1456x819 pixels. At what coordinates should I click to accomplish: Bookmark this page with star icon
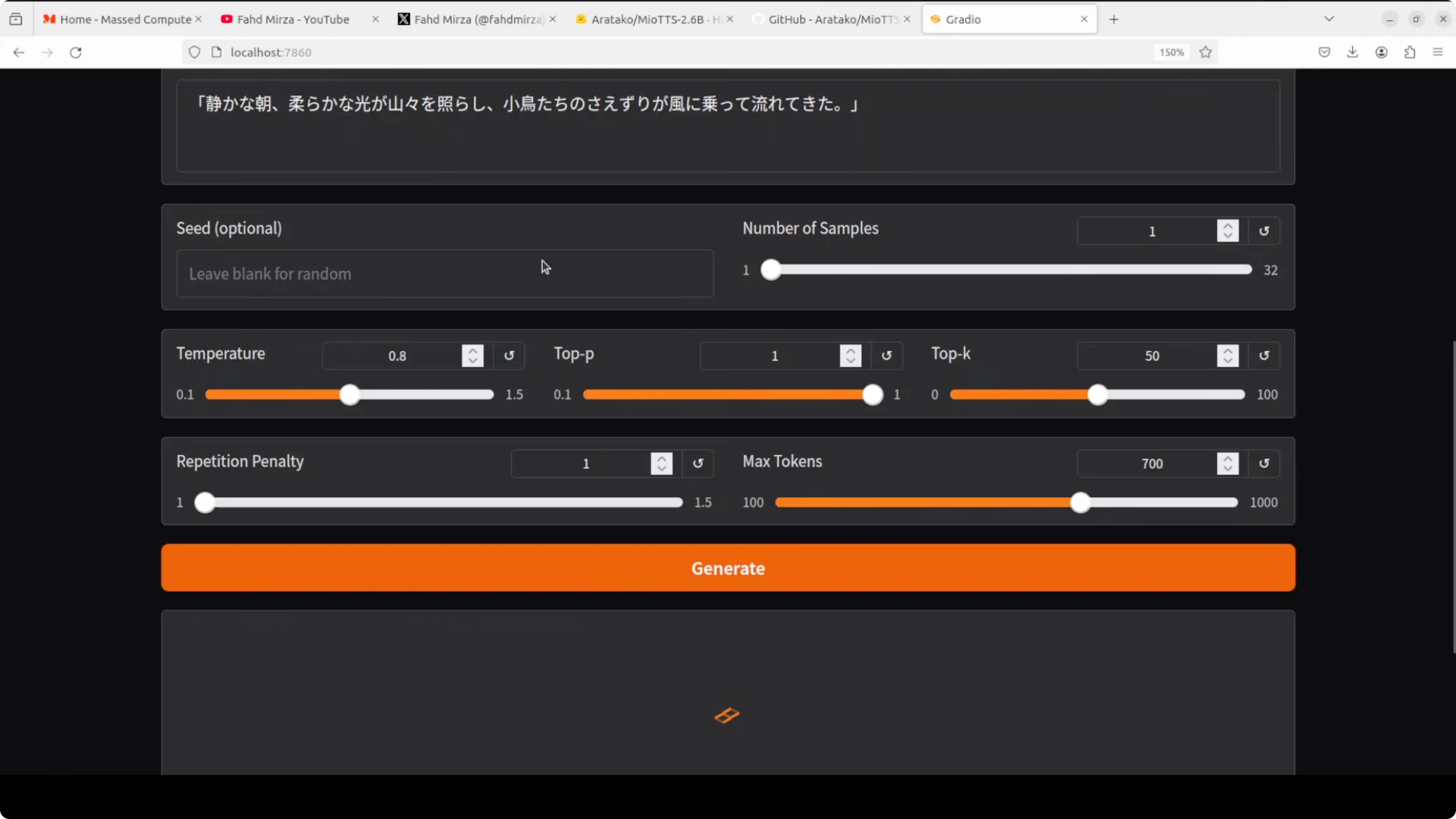pyautogui.click(x=1205, y=53)
